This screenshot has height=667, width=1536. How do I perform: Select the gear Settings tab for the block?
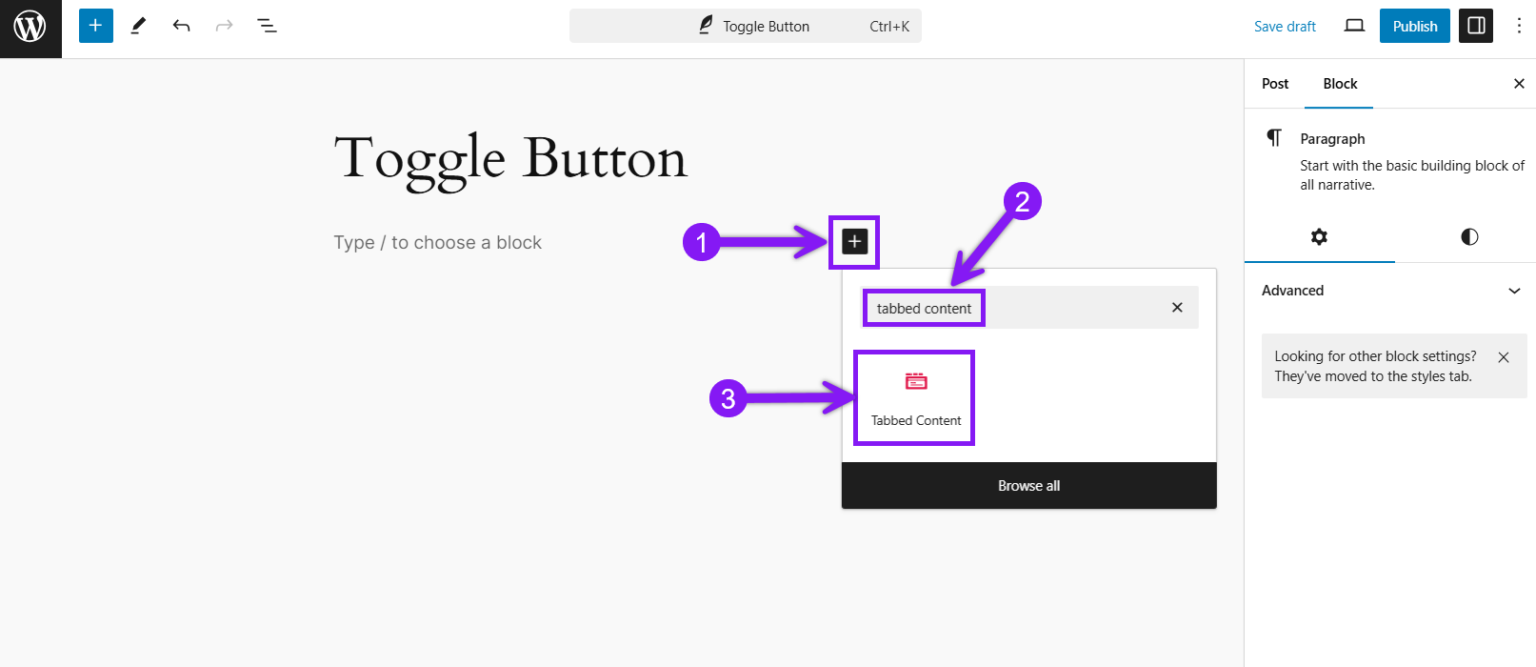pyautogui.click(x=1319, y=237)
